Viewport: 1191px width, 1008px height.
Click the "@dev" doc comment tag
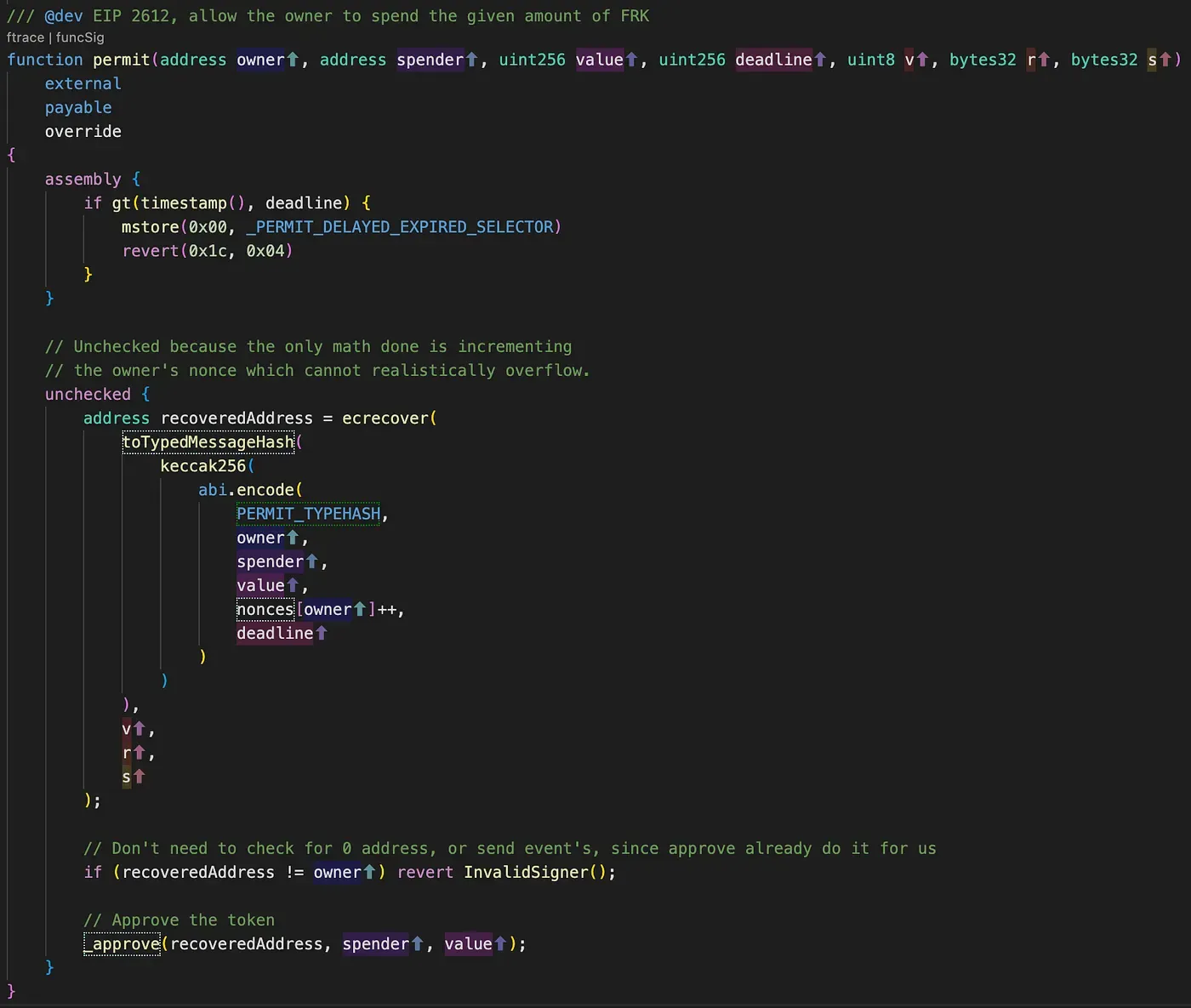pyautogui.click(x=64, y=16)
